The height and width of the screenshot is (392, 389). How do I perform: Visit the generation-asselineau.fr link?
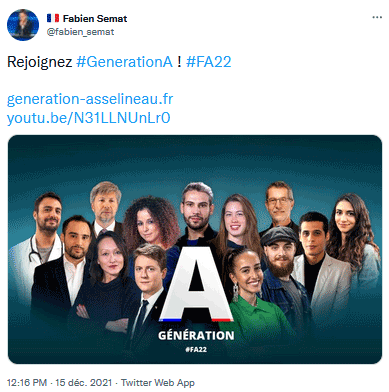90,99
